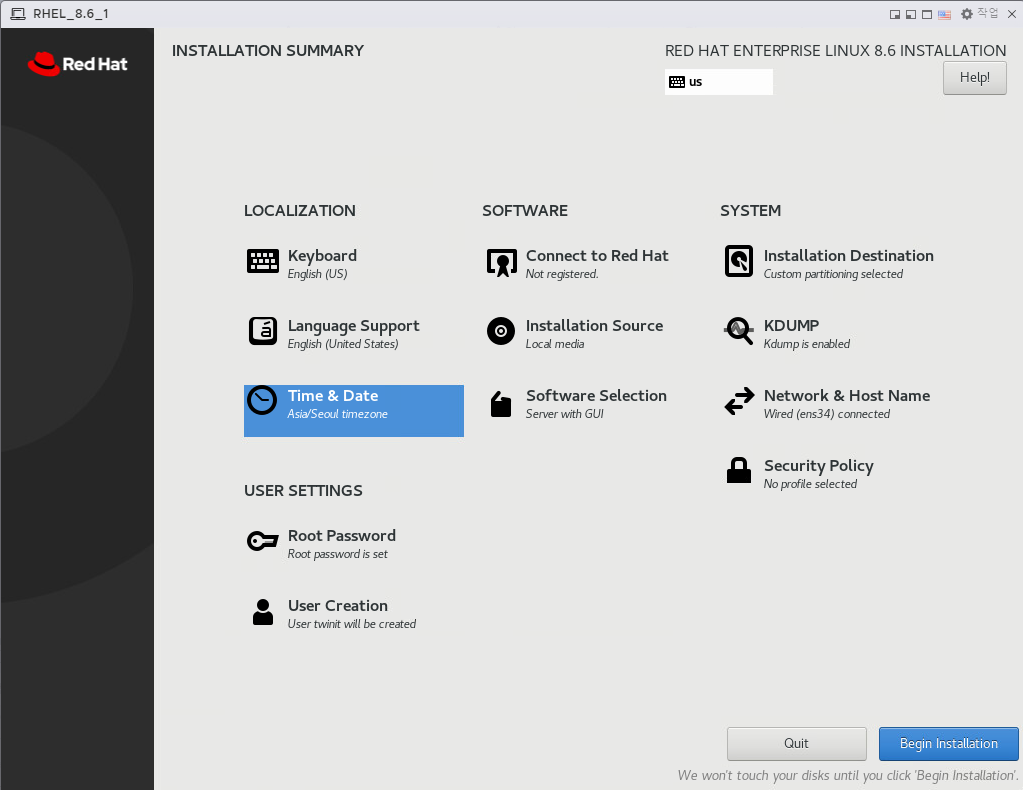
Task: Click the US flag keyboard icon in the title bar
Action: click(944, 14)
